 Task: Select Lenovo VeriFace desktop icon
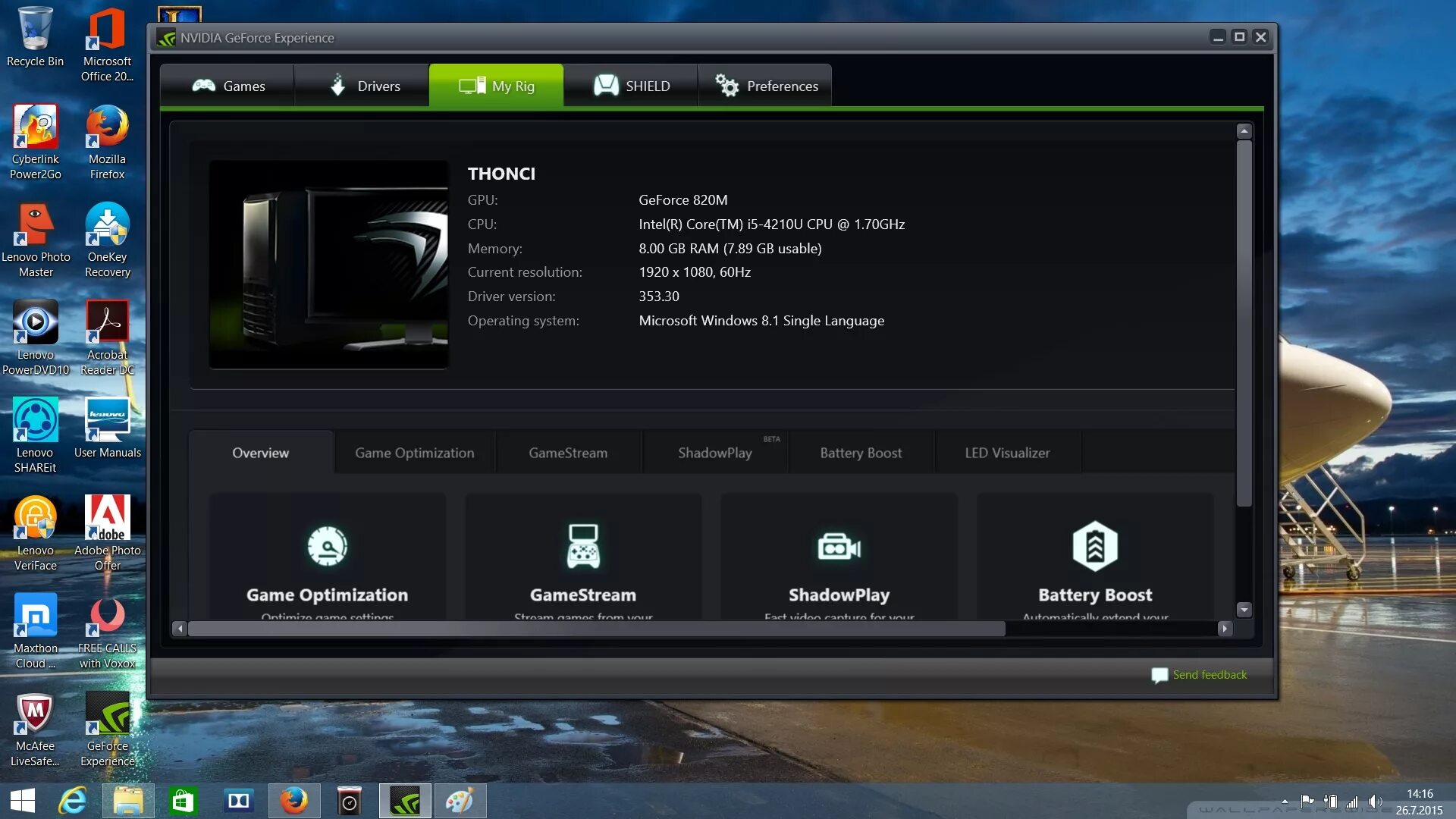[x=35, y=534]
